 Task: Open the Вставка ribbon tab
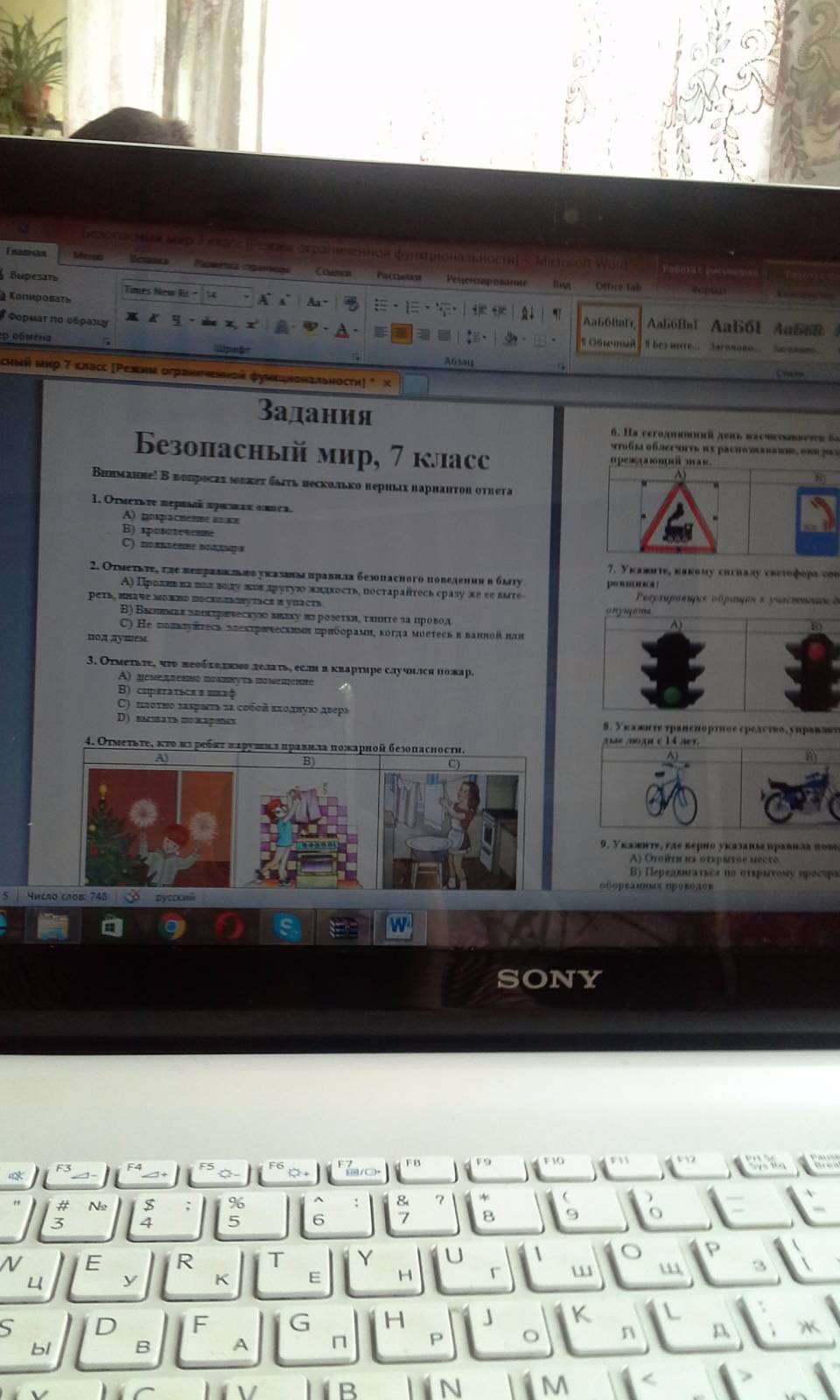[x=149, y=260]
